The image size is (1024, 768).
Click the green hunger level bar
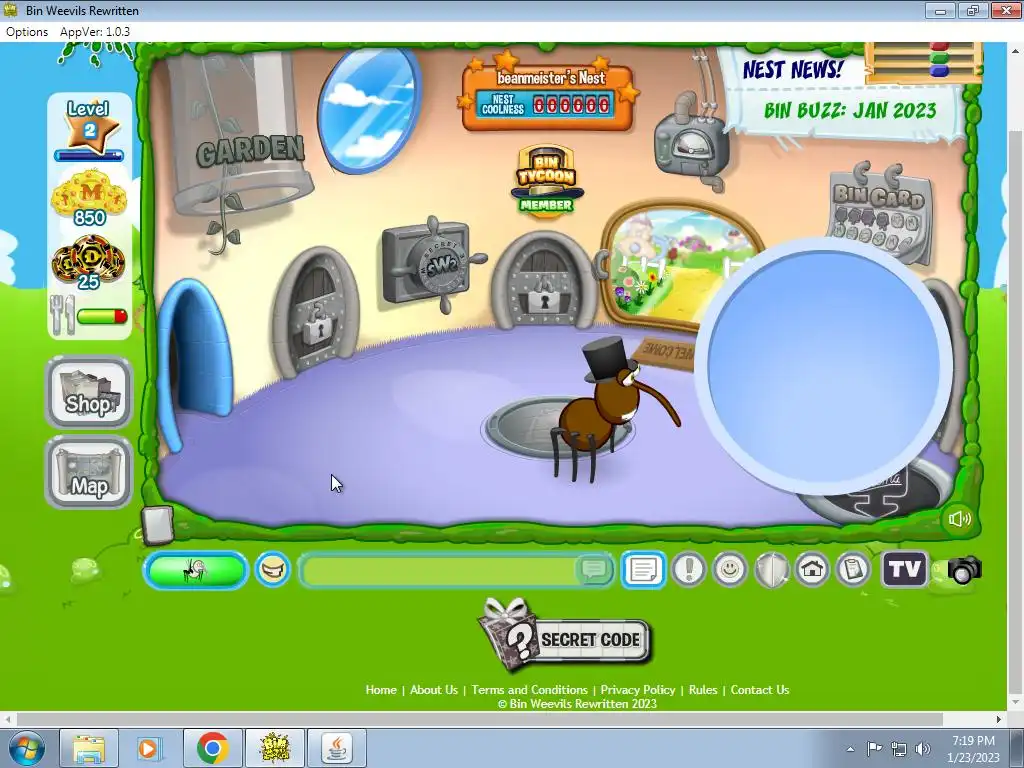(103, 317)
